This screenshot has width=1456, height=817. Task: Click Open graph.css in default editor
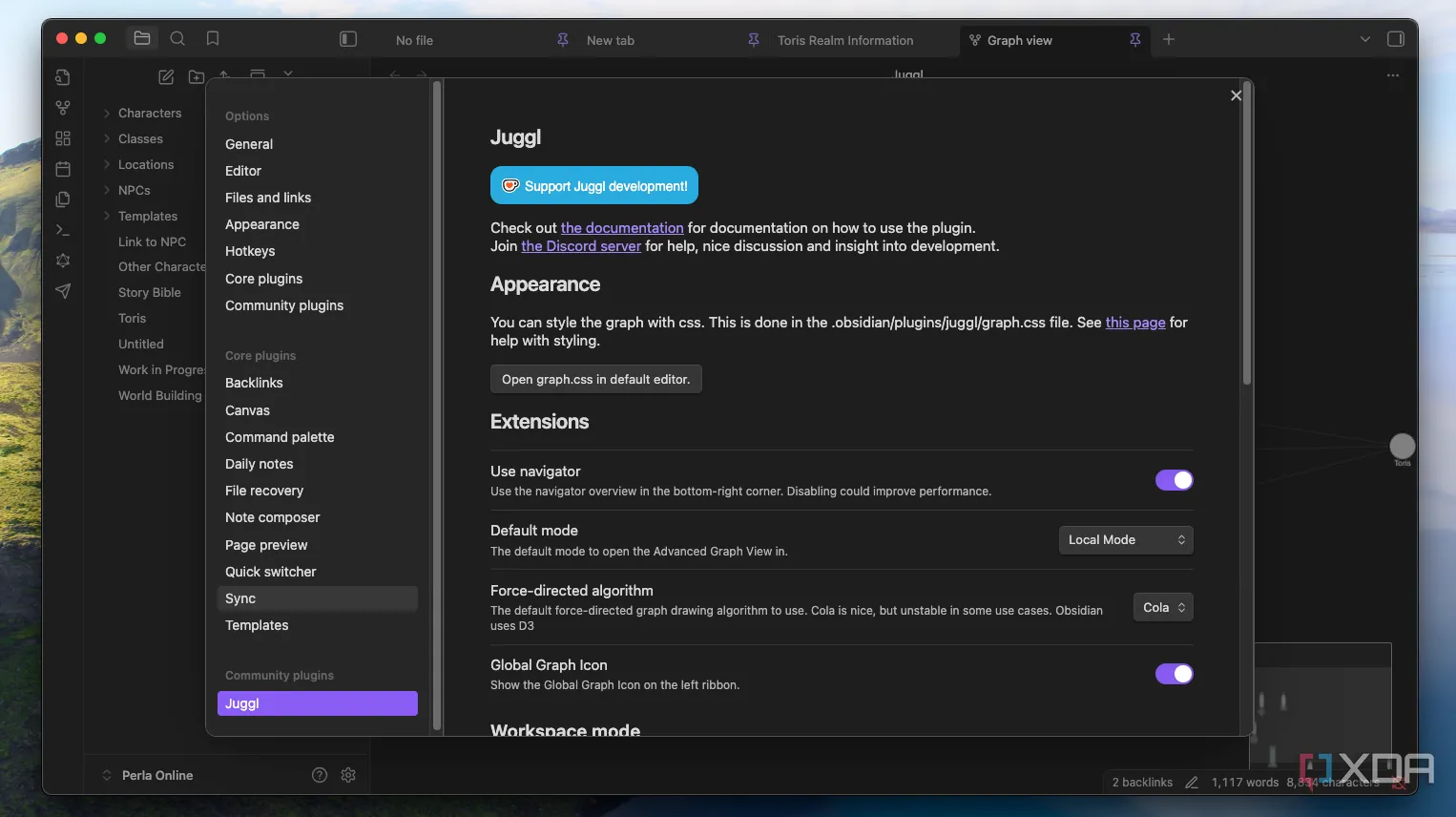coord(596,379)
